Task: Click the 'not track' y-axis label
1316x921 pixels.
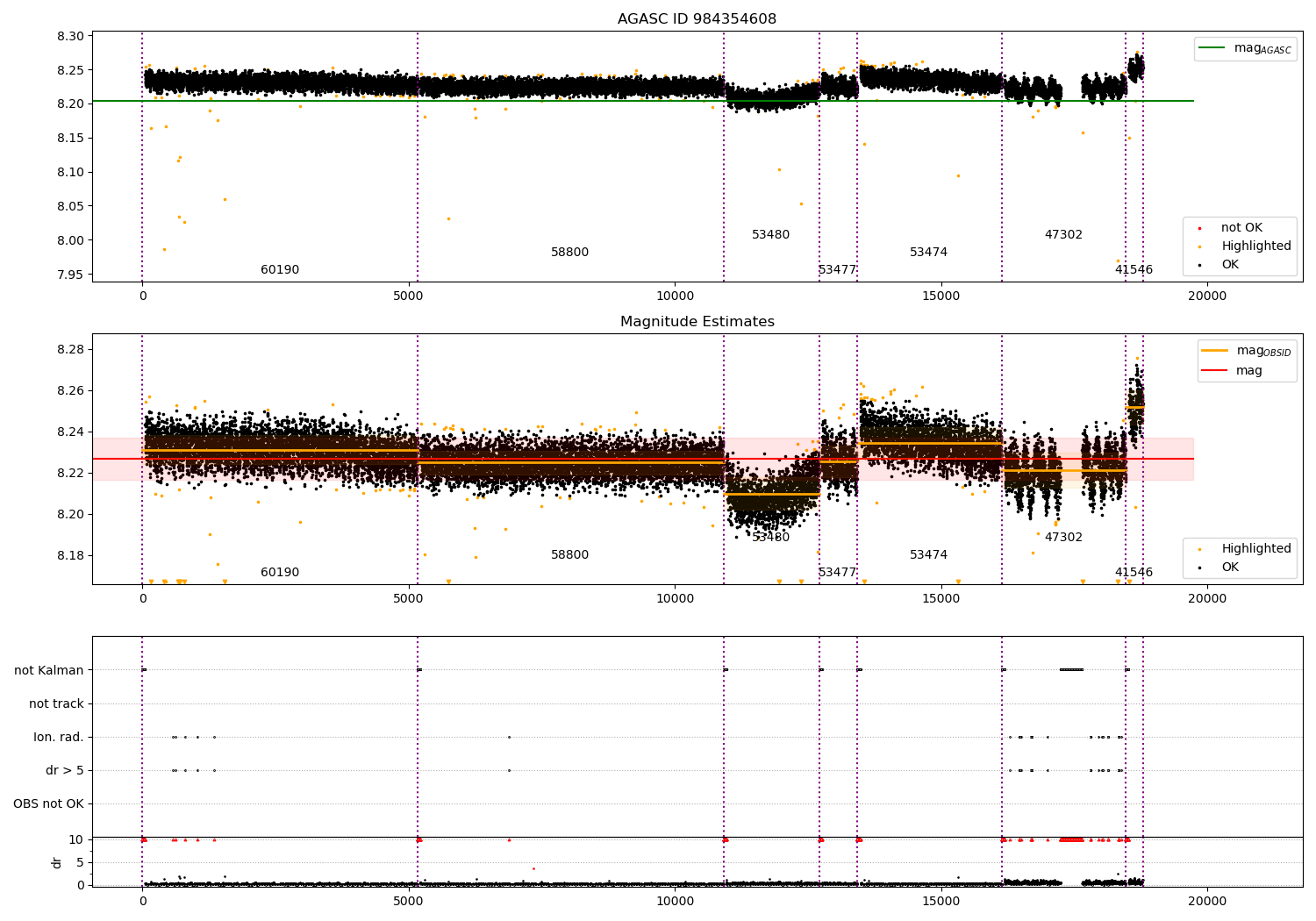Action: (56, 704)
